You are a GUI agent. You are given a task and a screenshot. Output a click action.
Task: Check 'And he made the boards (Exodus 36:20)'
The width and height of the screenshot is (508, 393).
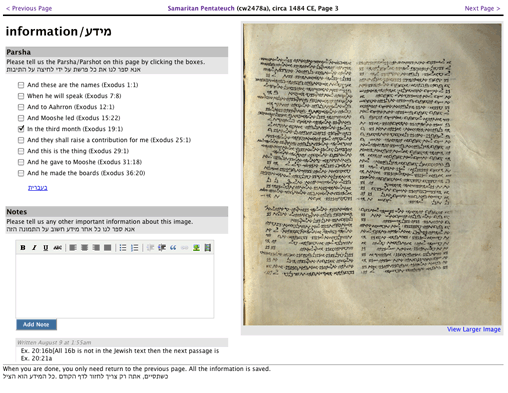click(x=21, y=173)
